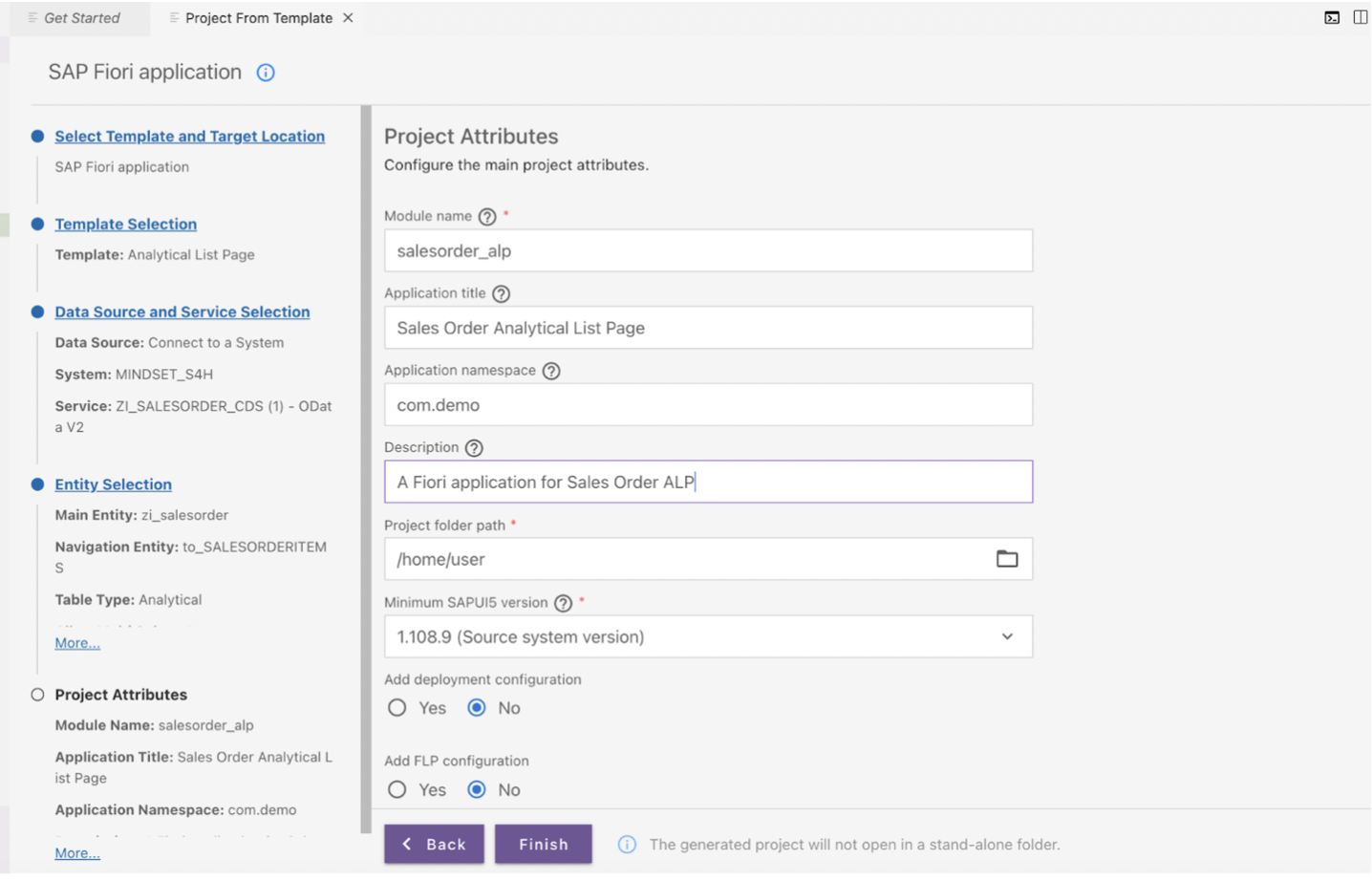Click the 'Template: Analytical List Page' text
Image resolution: width=1372 pixels, height=881 pixels.
point(155,255)
